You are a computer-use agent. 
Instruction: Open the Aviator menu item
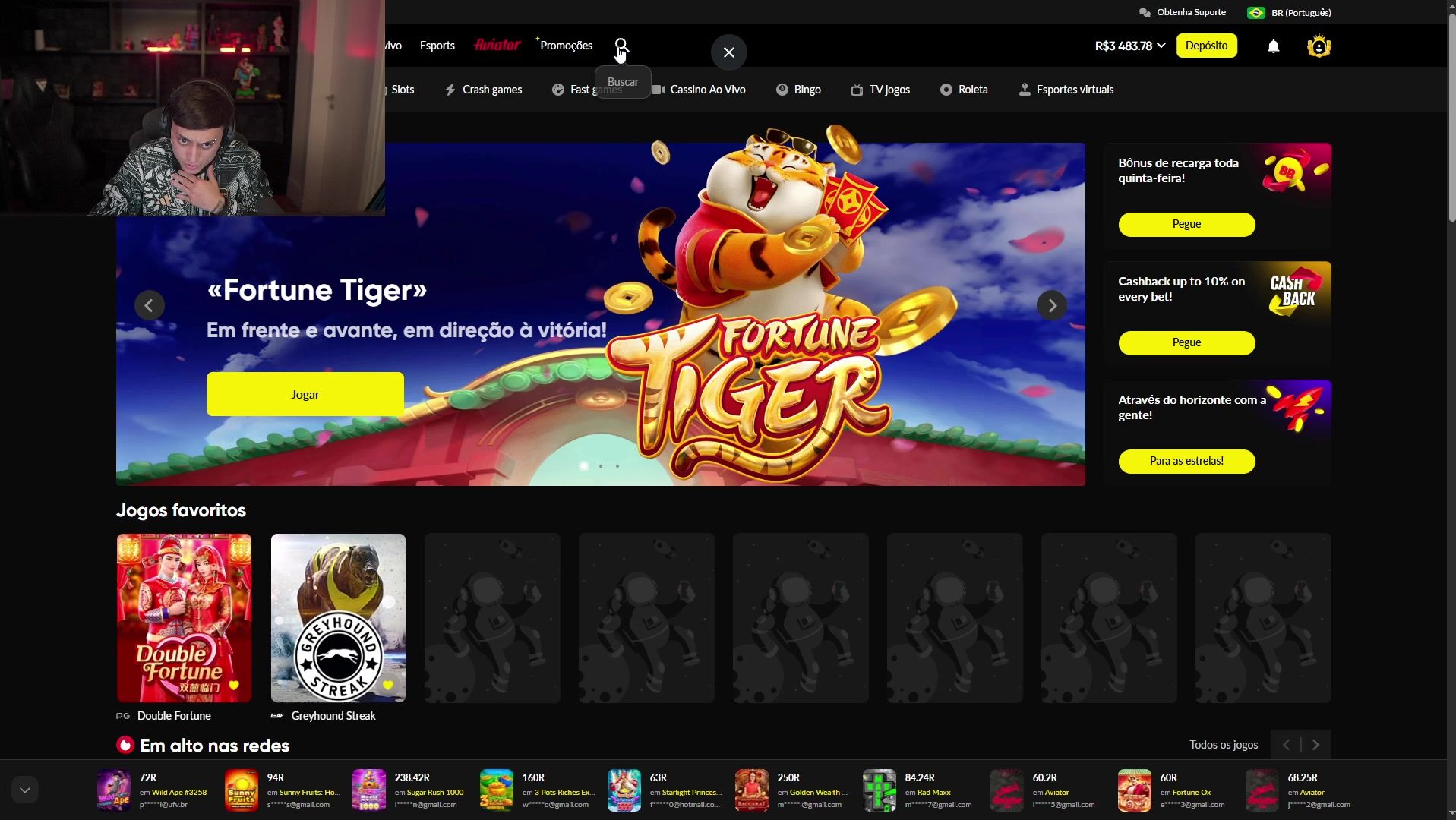[497, 45]
